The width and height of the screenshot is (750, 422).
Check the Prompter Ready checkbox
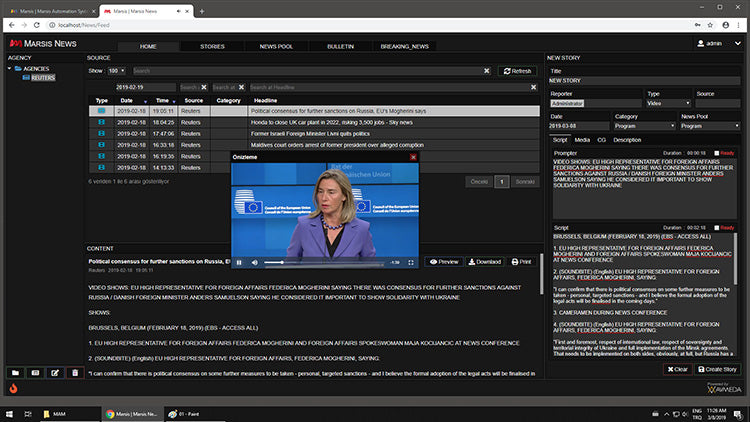click(x=717, y=153)
